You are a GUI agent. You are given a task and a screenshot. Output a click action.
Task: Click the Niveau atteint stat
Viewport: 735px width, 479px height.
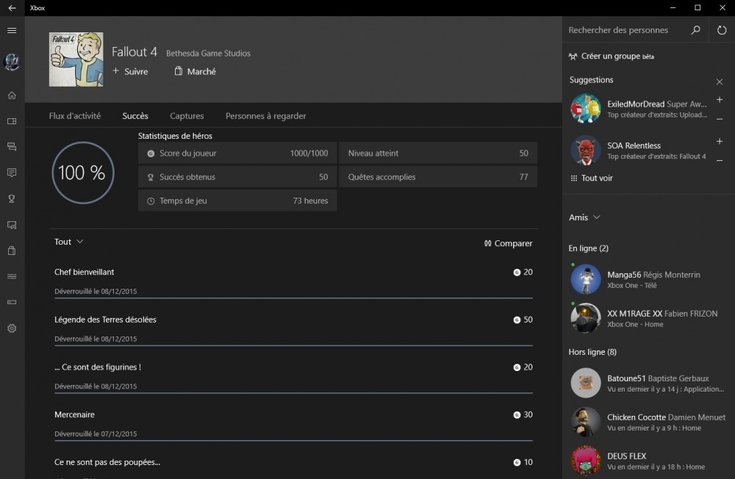coord(438,153)
